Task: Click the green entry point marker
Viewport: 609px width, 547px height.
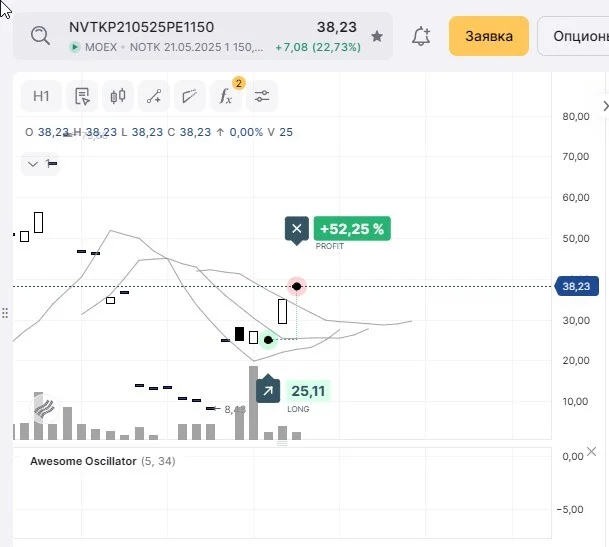Action: click(268, 340)
